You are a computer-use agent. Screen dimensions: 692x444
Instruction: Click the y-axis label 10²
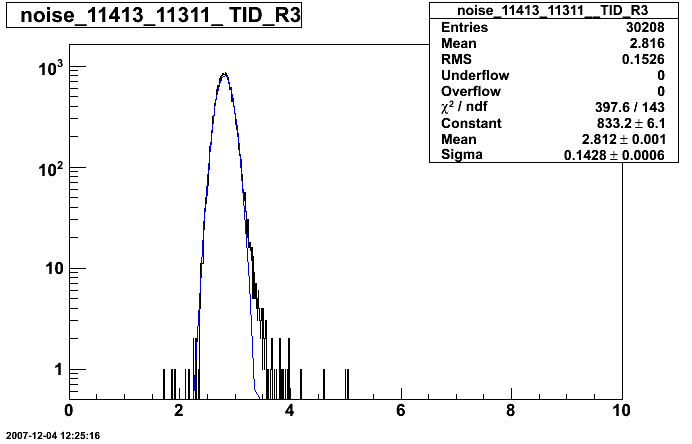tap(51, 169)
